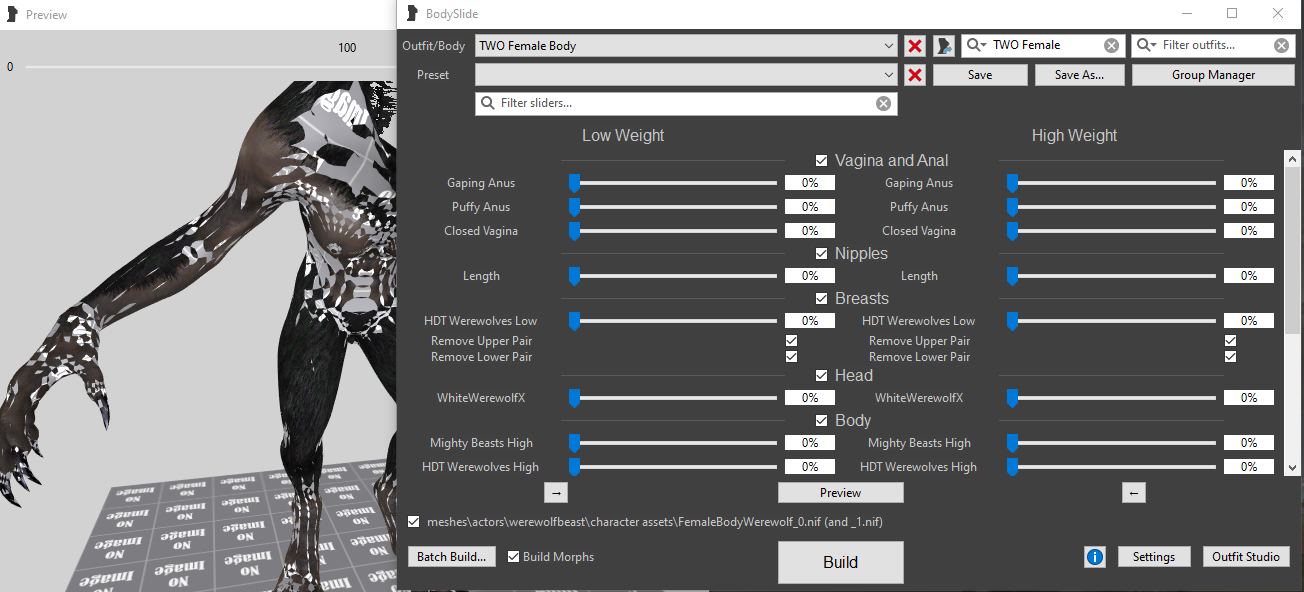Edit high weight Closed Vagina percent value

(1248, 231)
